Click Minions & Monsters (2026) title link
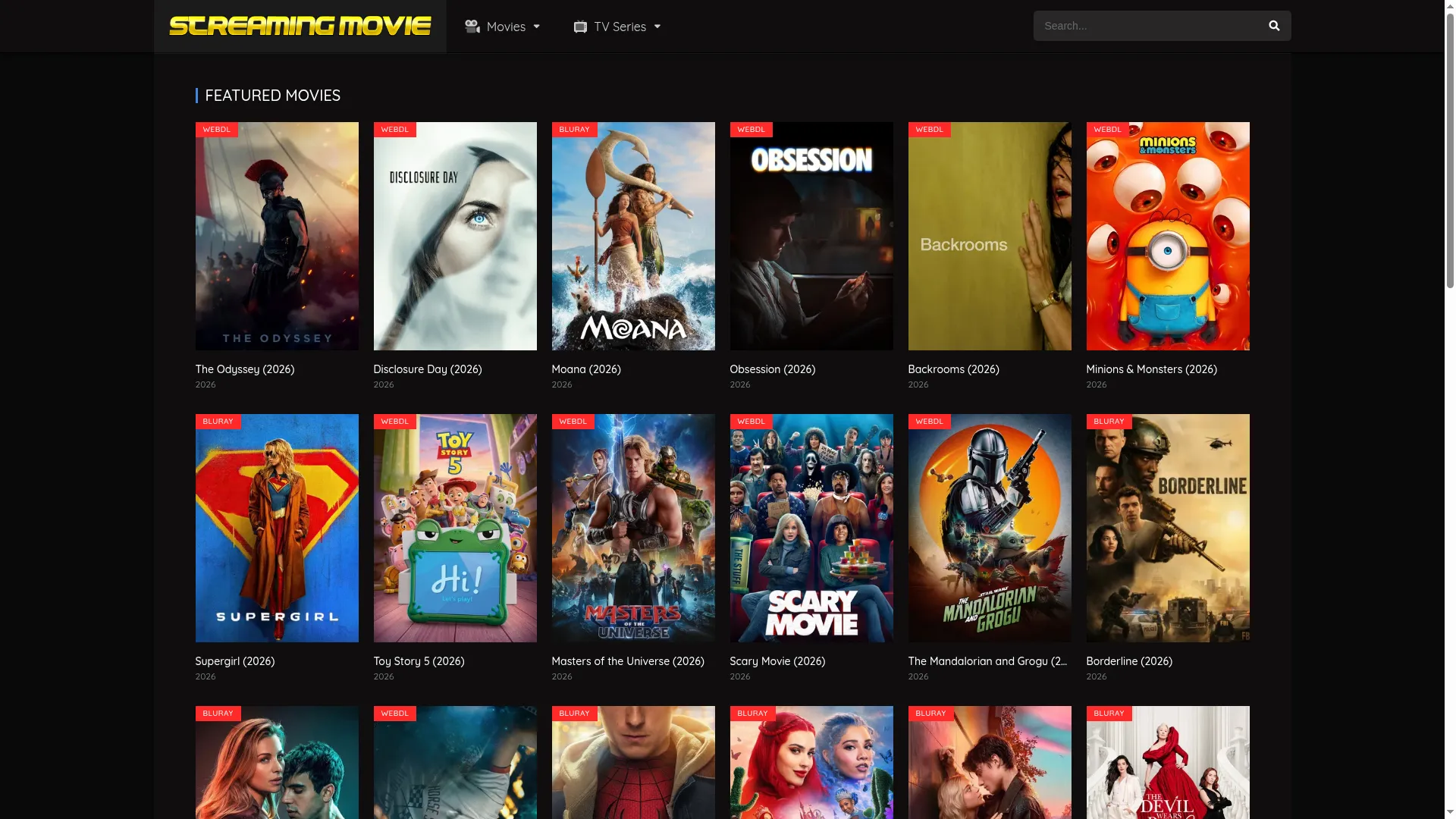Image resolution: width=1456 pixels, height=819 pixels. pos(1152,369)
